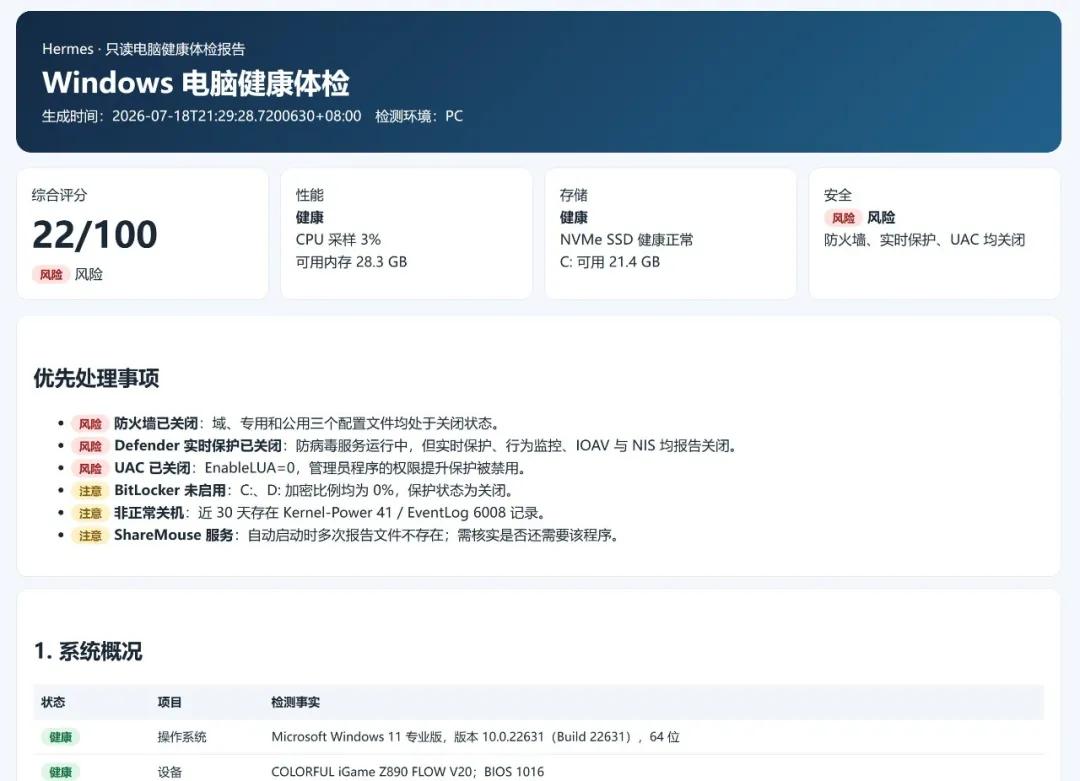The height and width of the screenshot is (781, 1080).
Task: Open the 性能 summary card
Action: pyautogui.click(x=406, y=233)
